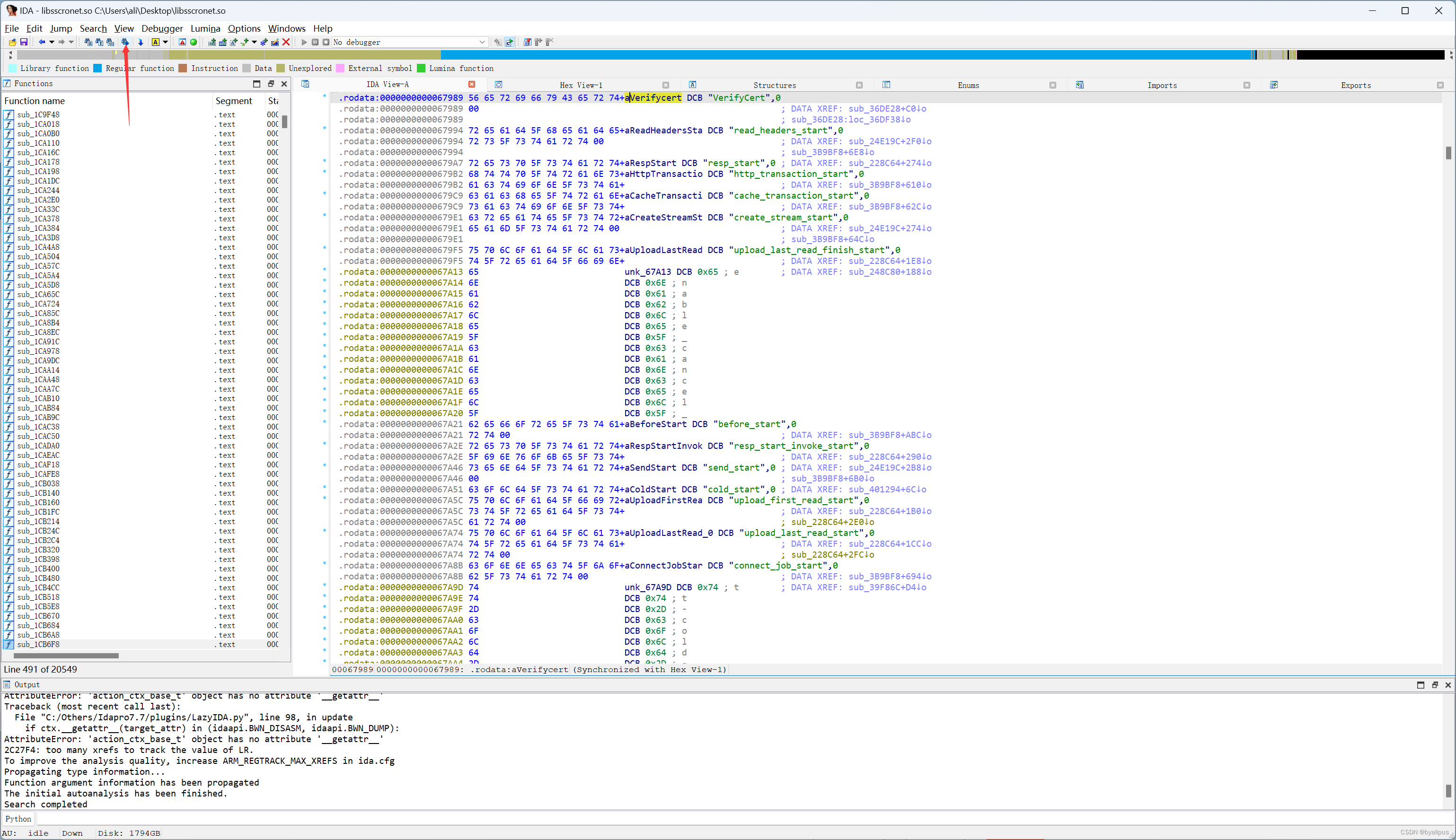
Task: Click the Jump back arrow icon
Action: point(42,42)
